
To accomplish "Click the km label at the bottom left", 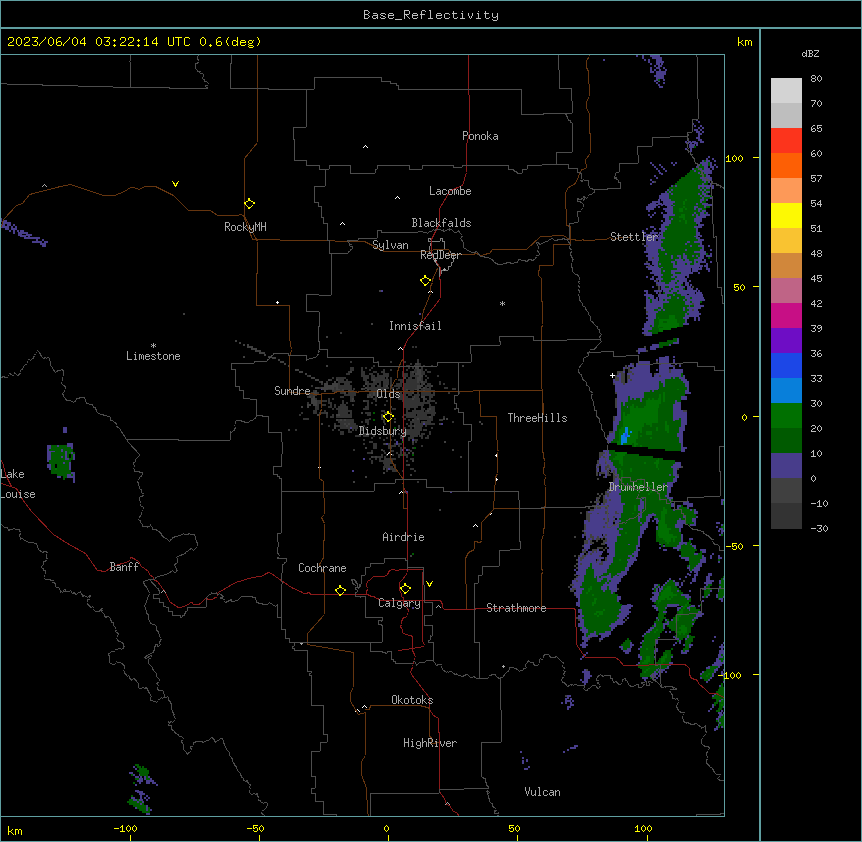I will coord(14,830).
